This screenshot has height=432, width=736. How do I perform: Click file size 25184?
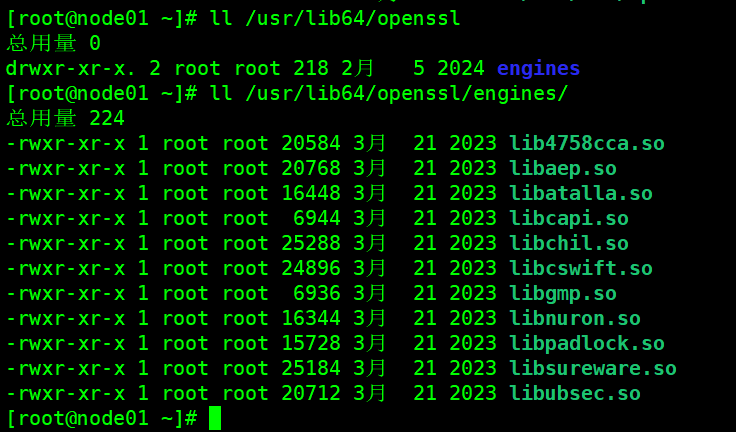coord(311,368)
